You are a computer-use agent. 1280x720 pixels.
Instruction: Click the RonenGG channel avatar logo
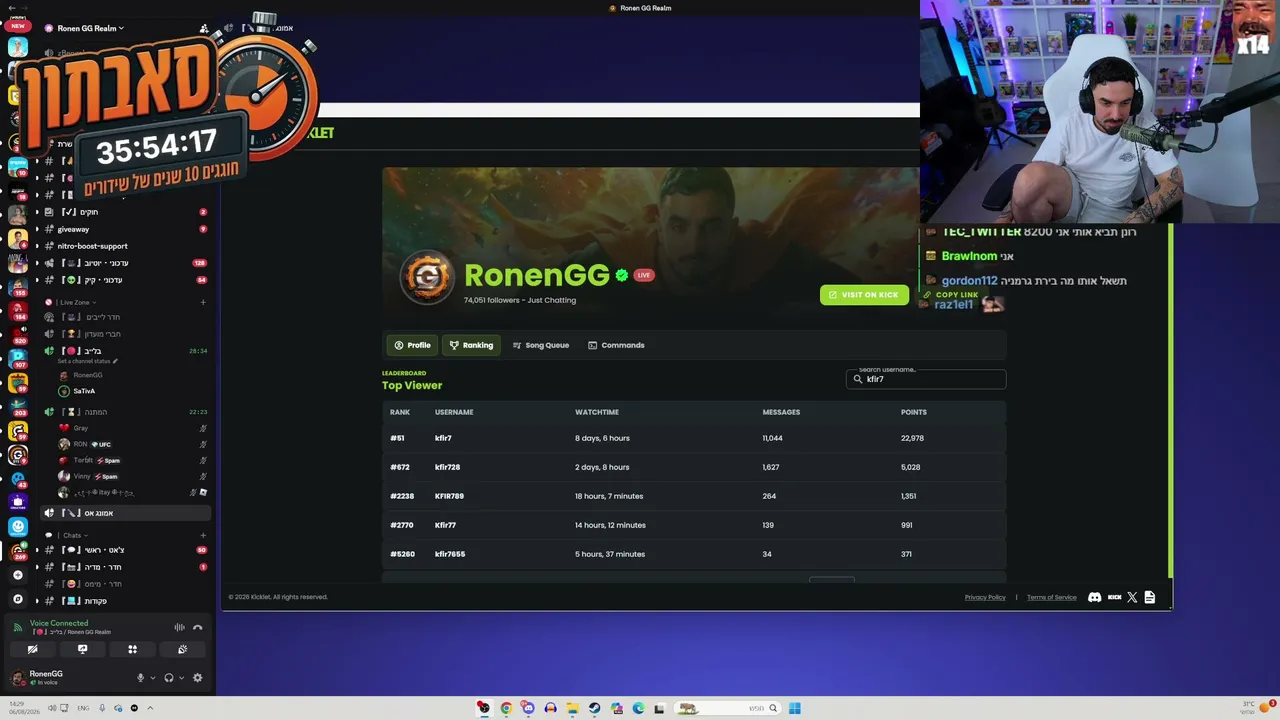point(427,277)
